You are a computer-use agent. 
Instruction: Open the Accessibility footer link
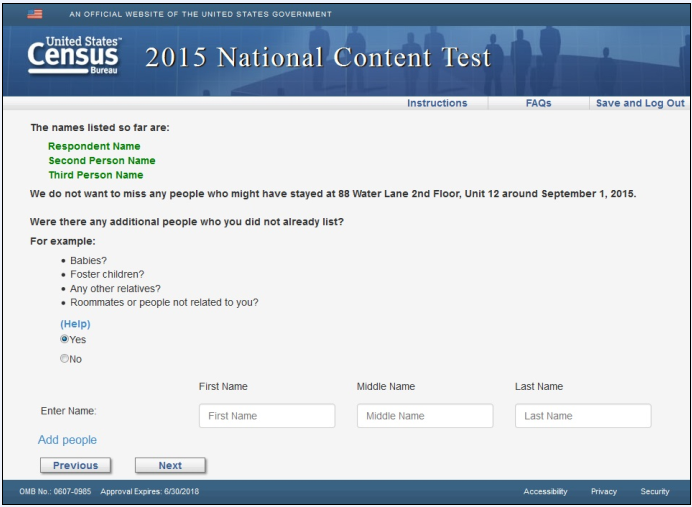point(545,492)
